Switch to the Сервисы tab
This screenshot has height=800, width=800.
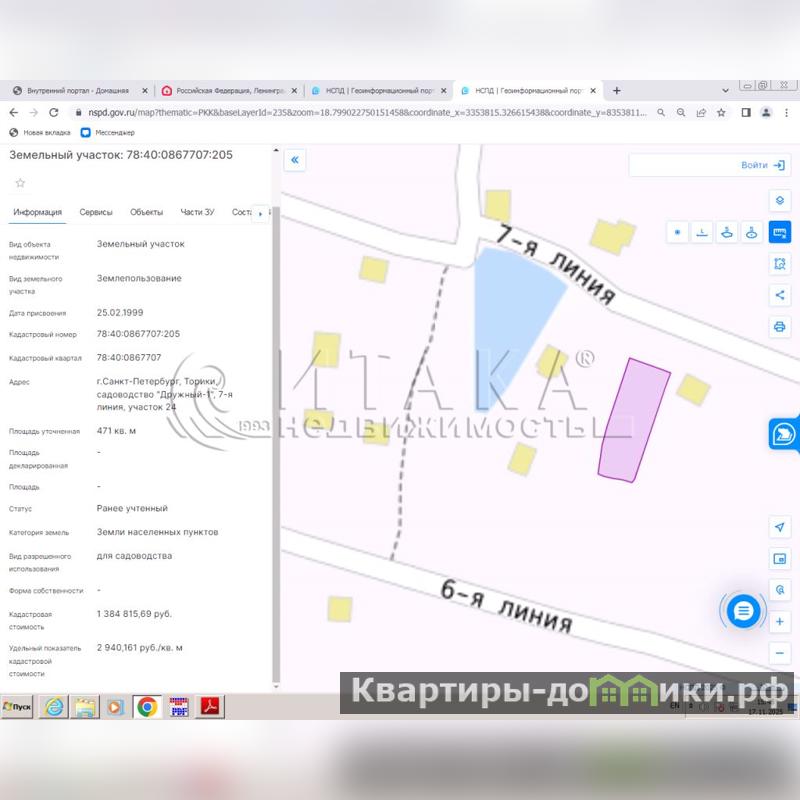pyautogui.click(x=96, y=212)
